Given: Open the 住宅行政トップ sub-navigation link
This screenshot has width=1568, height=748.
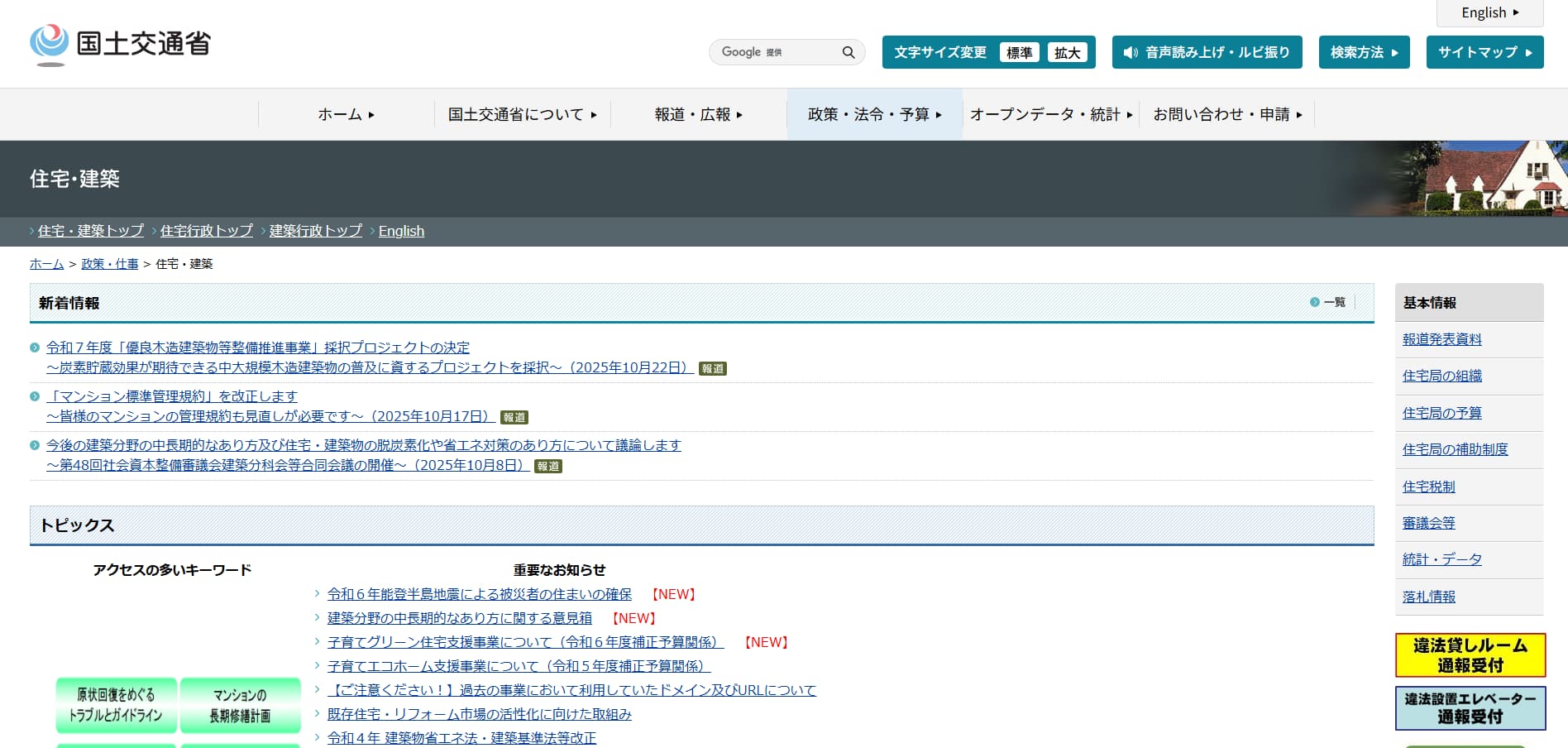Looking at the screenshot, I should [x=206, y=231].
